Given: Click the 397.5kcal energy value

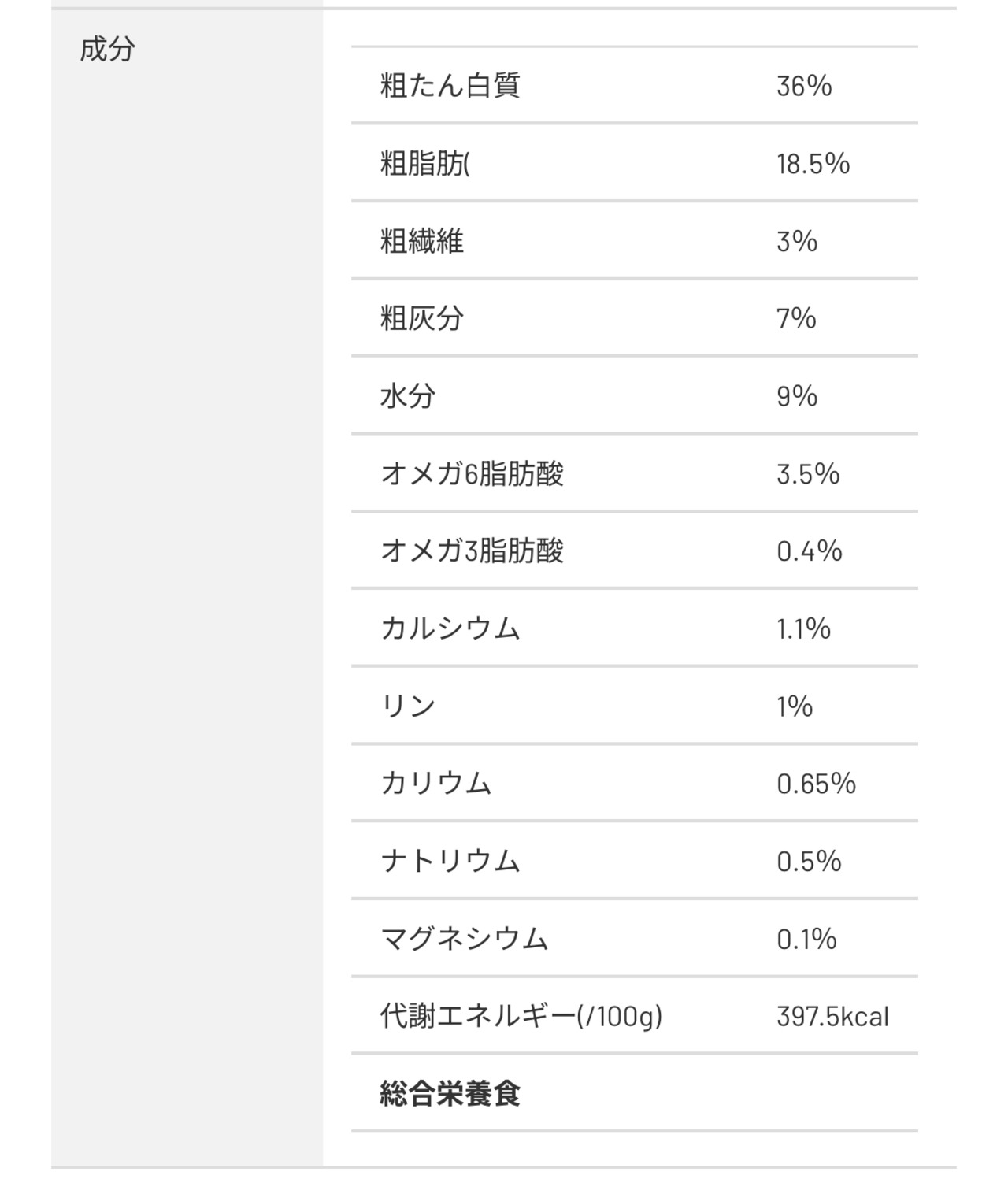Looking at the screenshot, I should pyautogui.click(x=832, y=1016).
